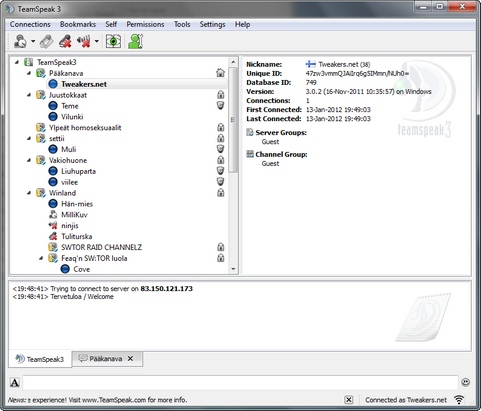The image size is (481, 411).
Task: Click the Finland flag by the nickname
Action: click(311, 64)
